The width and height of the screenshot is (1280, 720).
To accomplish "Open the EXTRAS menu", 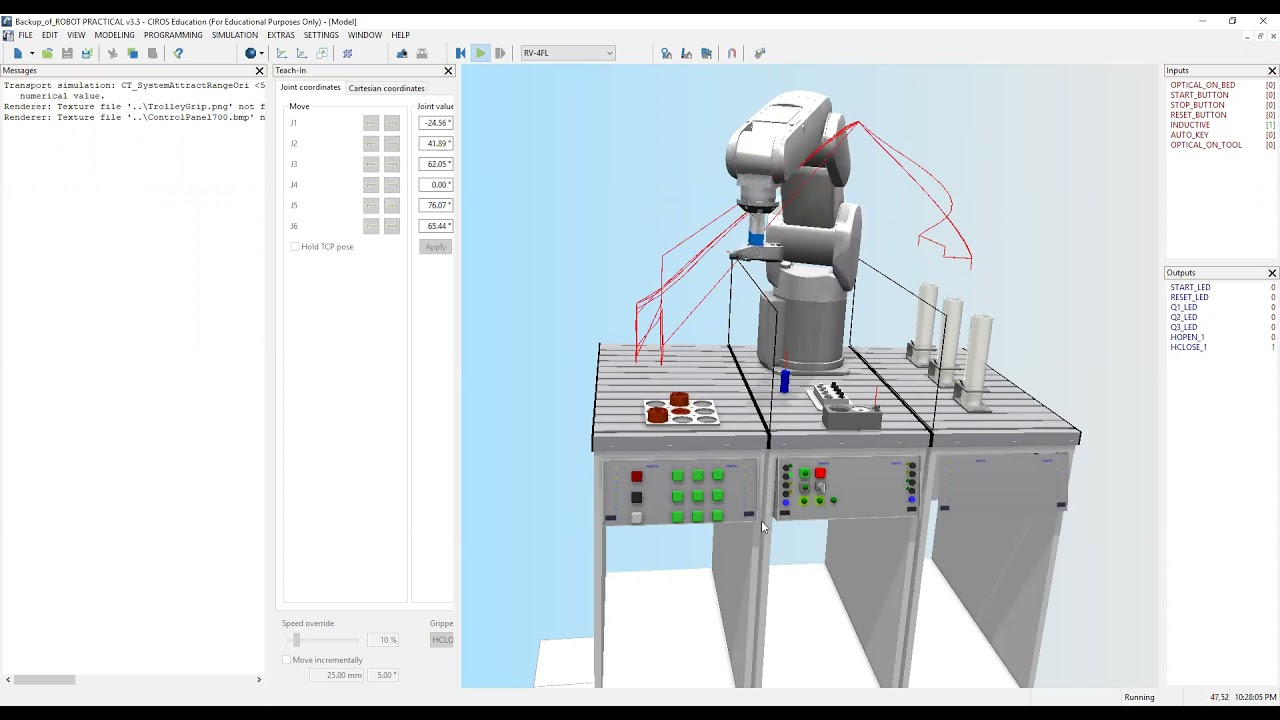I will pyautogui.click(x=281, y=35).
